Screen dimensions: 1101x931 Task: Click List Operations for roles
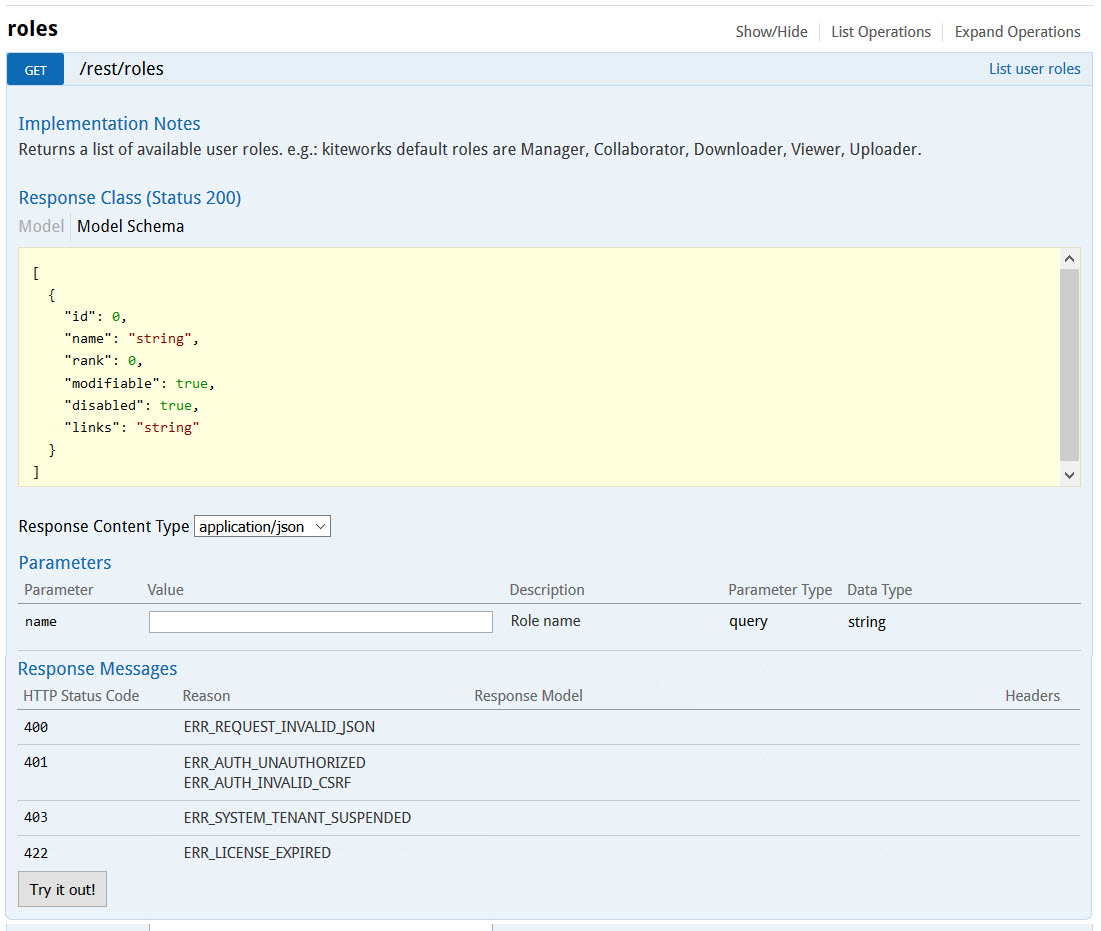(x=880, y=32)
